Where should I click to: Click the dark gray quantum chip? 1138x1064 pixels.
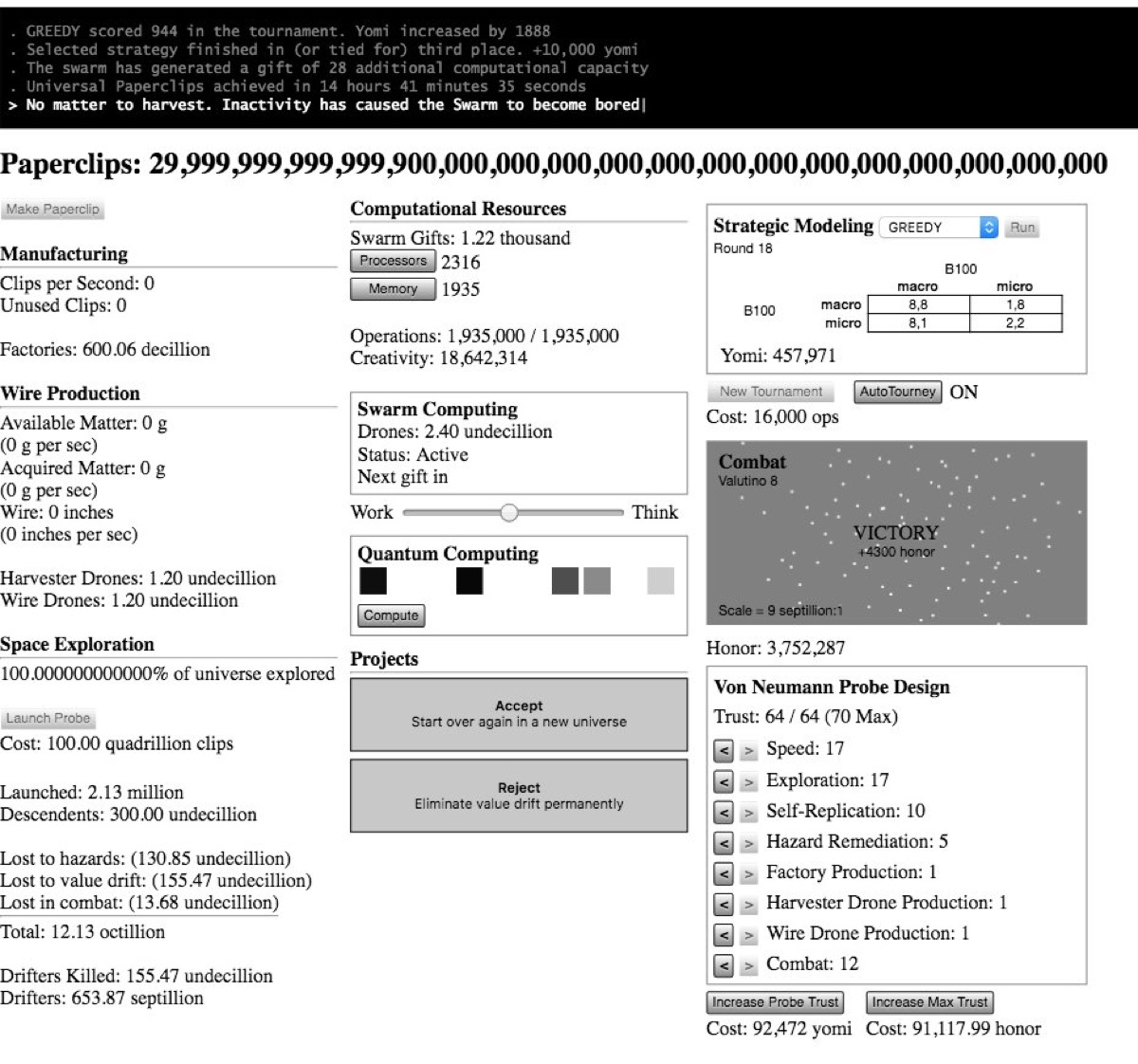click(x=565, y=580)
